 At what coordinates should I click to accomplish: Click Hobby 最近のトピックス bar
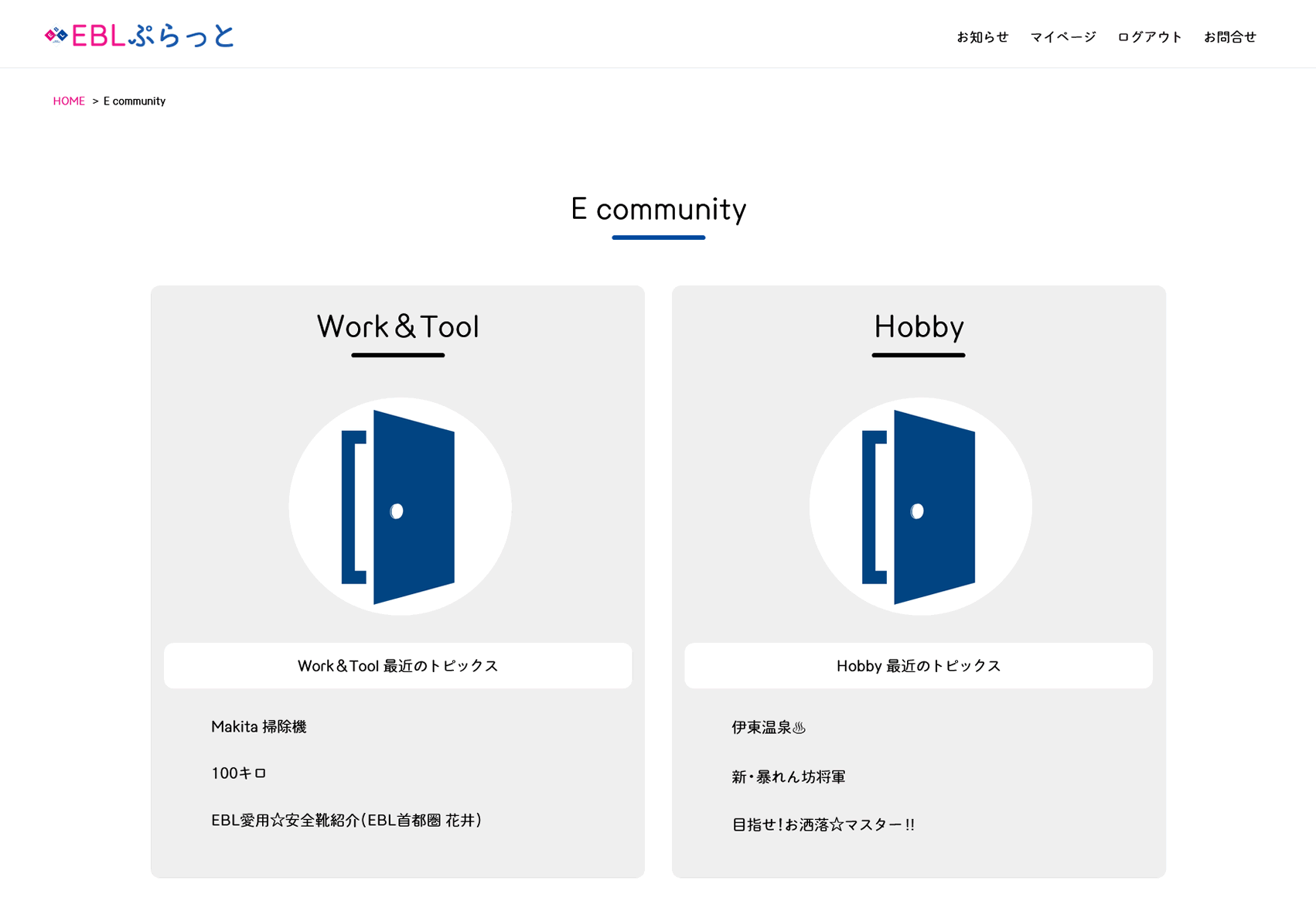pos(919,665)
